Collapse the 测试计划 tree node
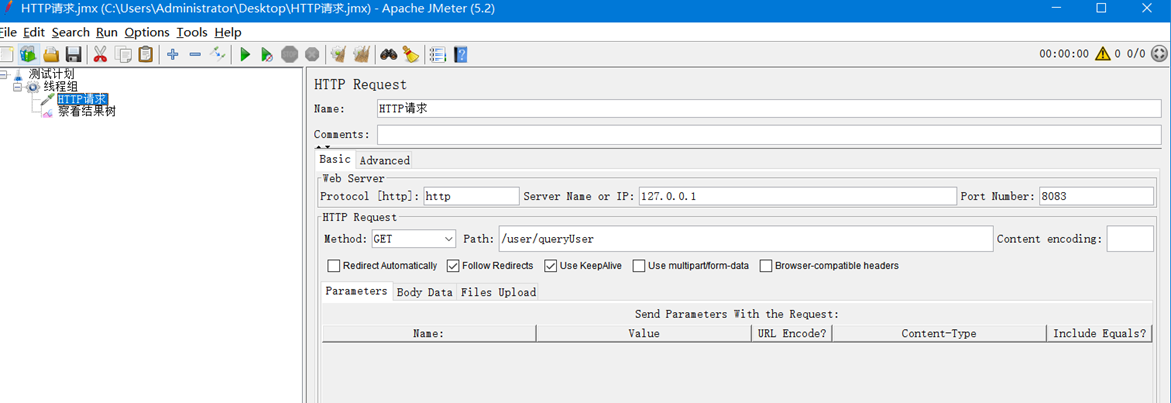This screenshot has width=1171, height=403. (4, 75)
